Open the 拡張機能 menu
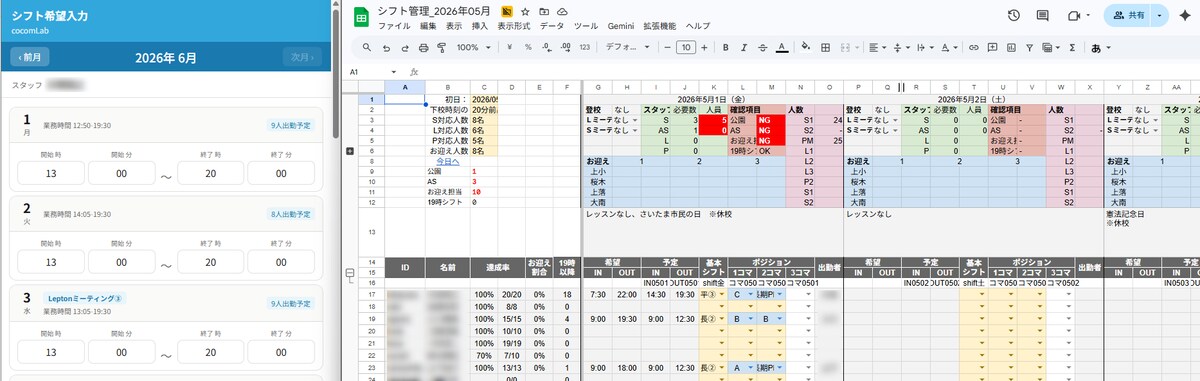This screenshot has height=381, width=1200. [660, 25]
